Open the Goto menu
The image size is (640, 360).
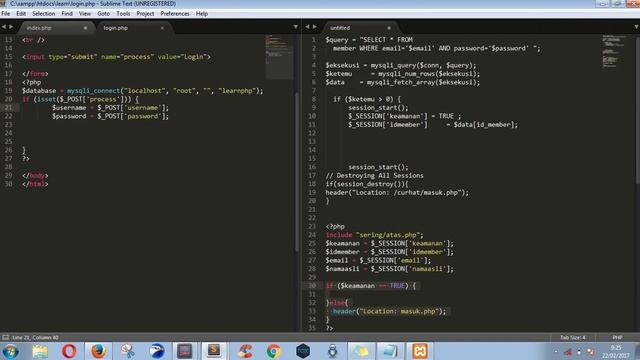(x=104, y=13)
